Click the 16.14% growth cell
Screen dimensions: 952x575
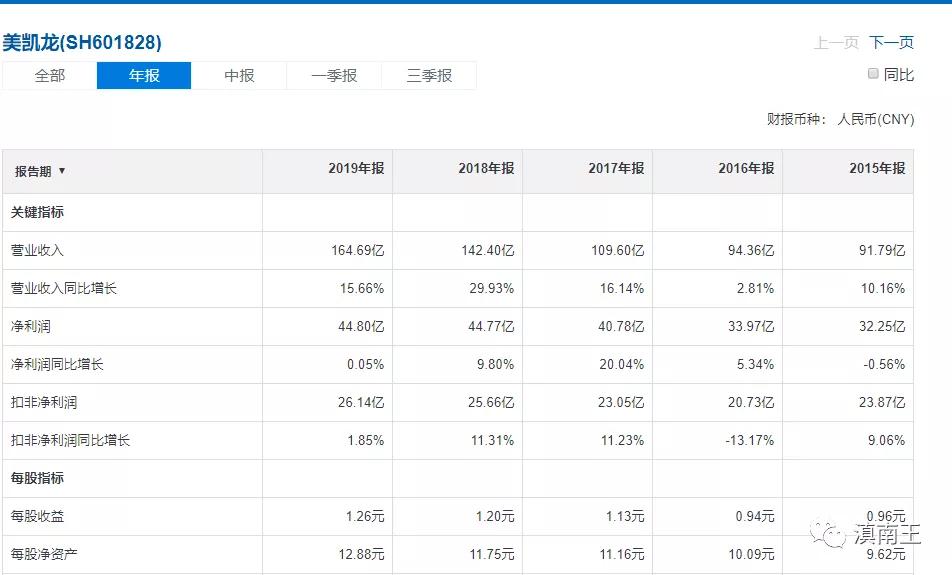pyautogui.click(x=622, y=288)
